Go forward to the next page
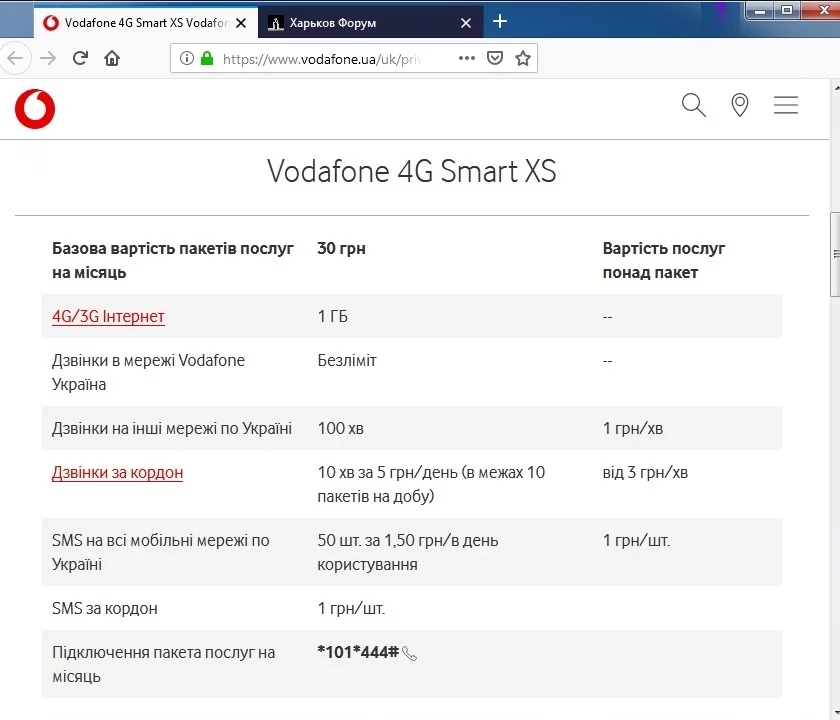The height and width of the screenshot is (720, 840). coord(48,58)
